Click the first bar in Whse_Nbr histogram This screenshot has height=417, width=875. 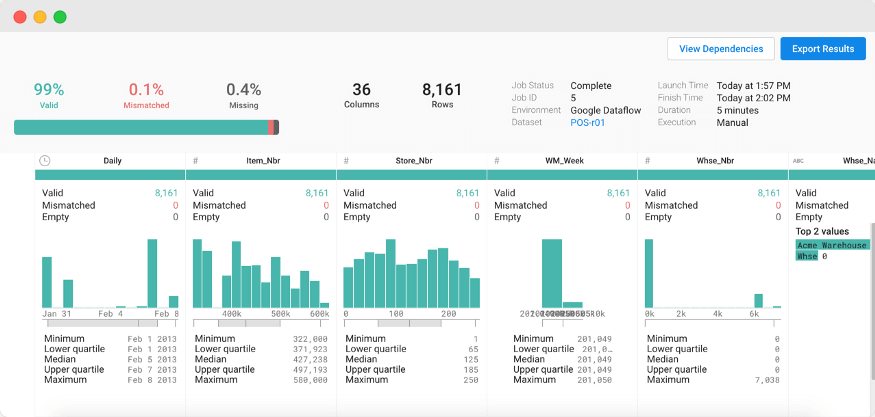pos(649,274)
